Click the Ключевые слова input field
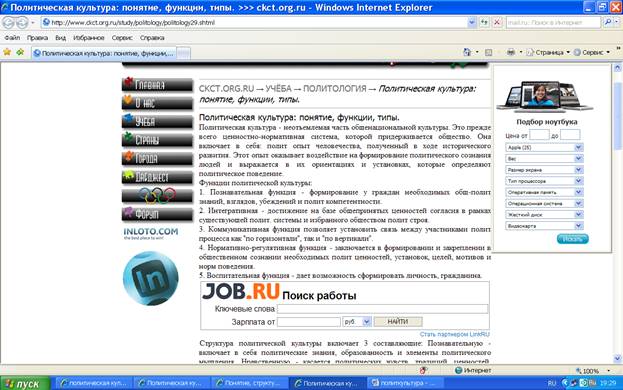623x390 pixels. (383, 309)
